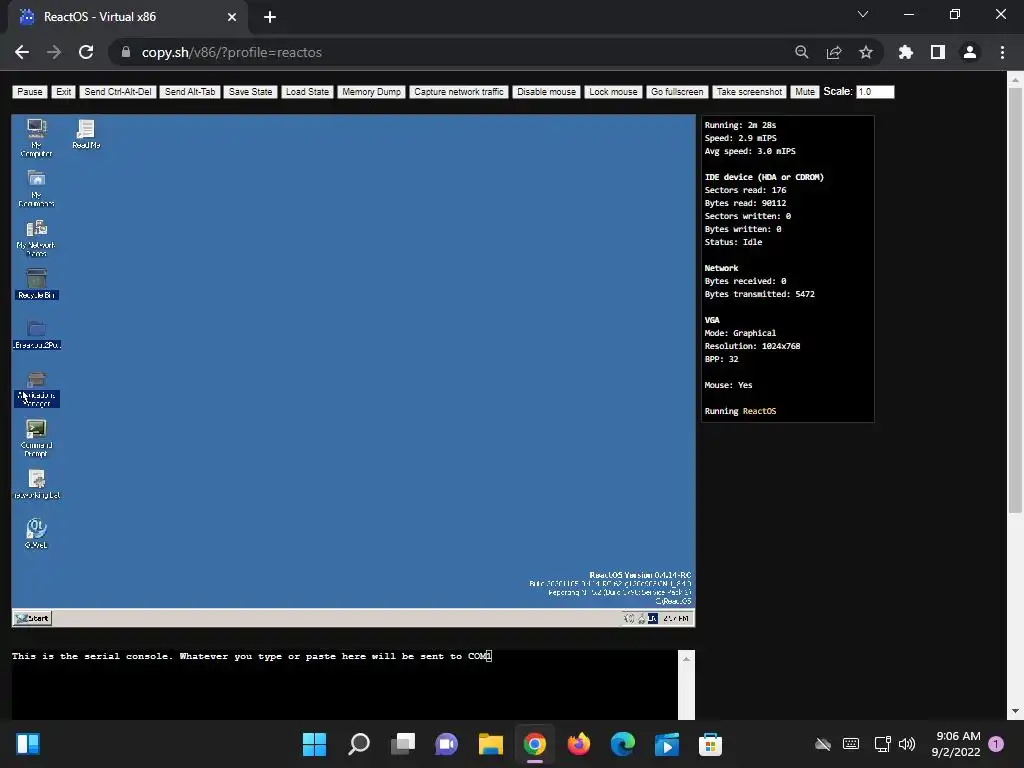Open the Windows Start menu
Image resolution: width=1024 pixels, height=768 pixels.
[314, 744]
